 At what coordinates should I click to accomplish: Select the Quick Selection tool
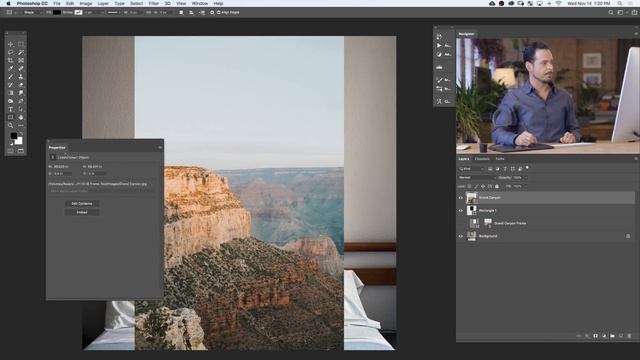(x=21, y=52)
